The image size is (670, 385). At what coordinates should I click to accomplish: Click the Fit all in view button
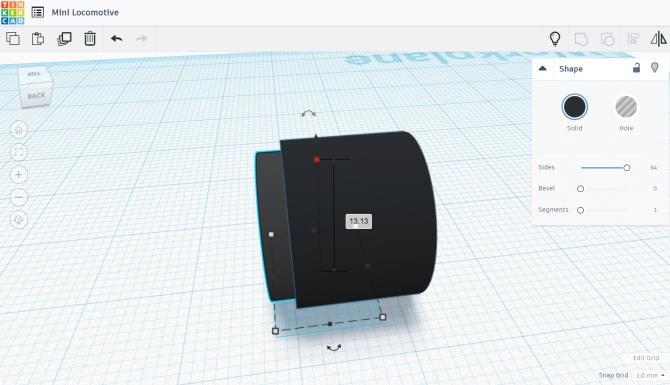(x=19, y=153)
